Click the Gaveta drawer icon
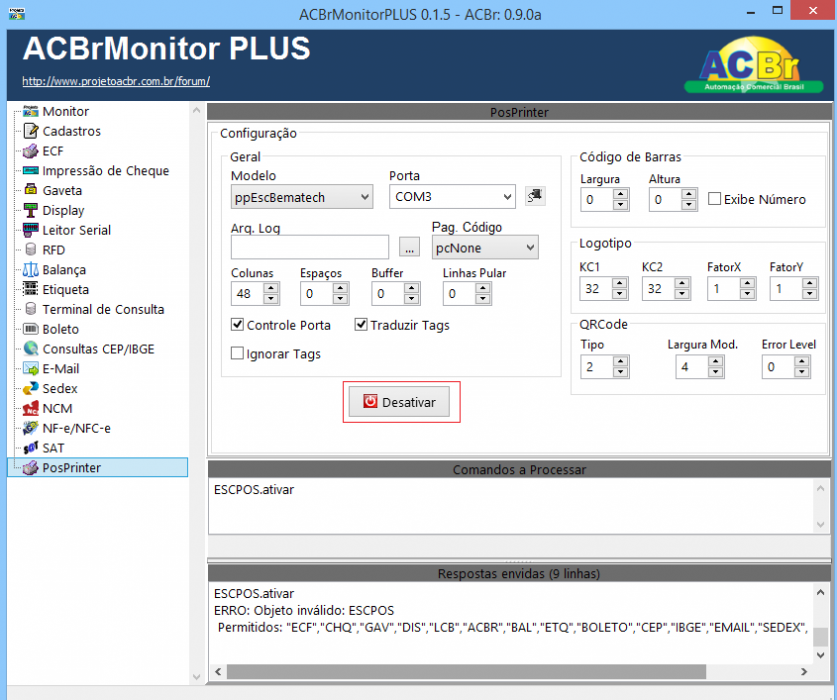The height and width of the screenshot is (700, 837). tap(30, 190)
